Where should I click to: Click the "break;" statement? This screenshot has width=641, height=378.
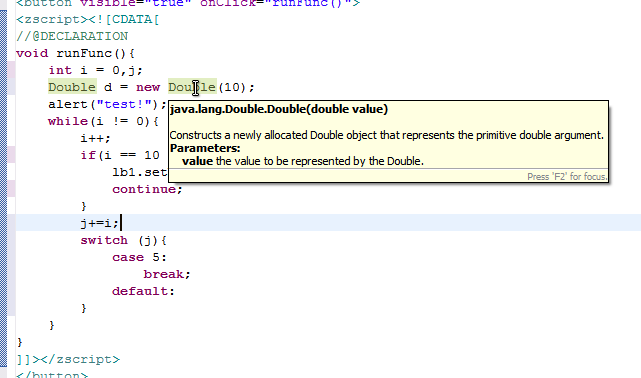[167, 274]
